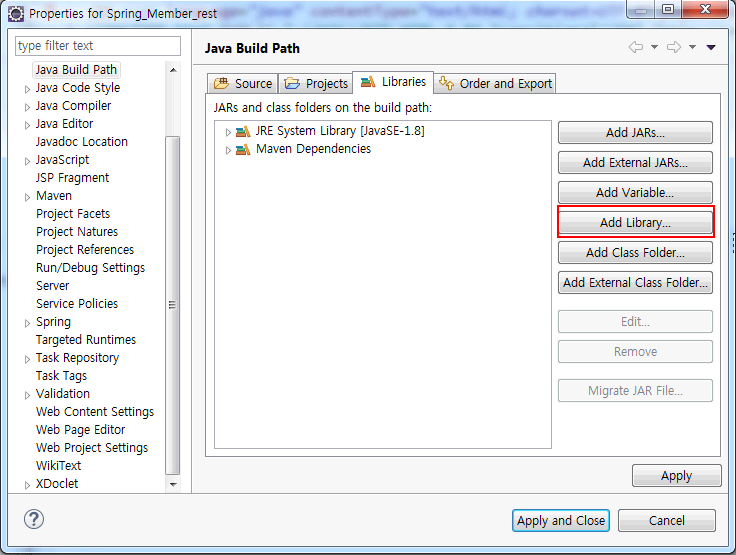Viewport: 736px width, 555px height.
Task: Expand Java Compiler category
Action: click(x=27, y=107)
